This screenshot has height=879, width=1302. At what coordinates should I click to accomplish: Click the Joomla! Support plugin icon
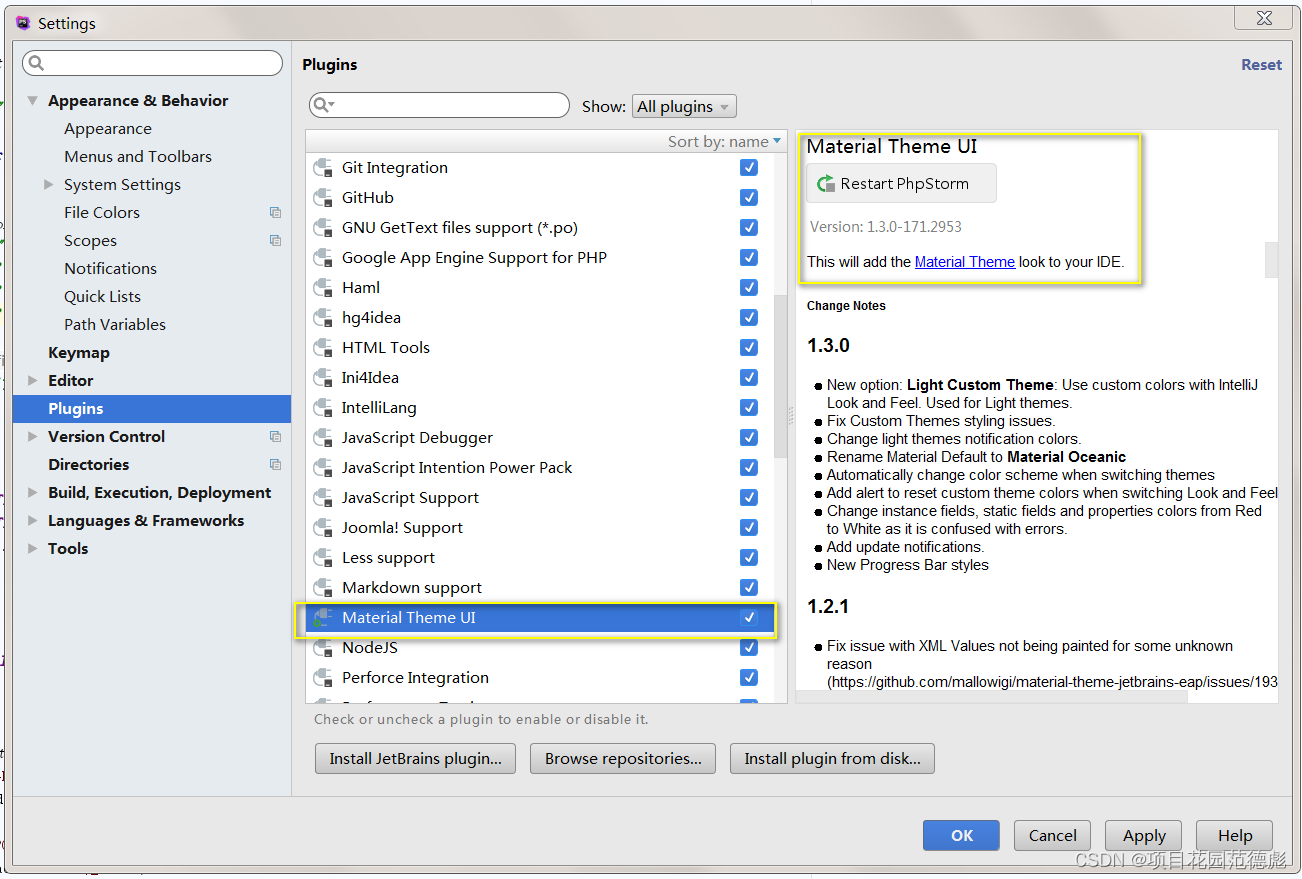pyautogui.click(x=323, y=528)
